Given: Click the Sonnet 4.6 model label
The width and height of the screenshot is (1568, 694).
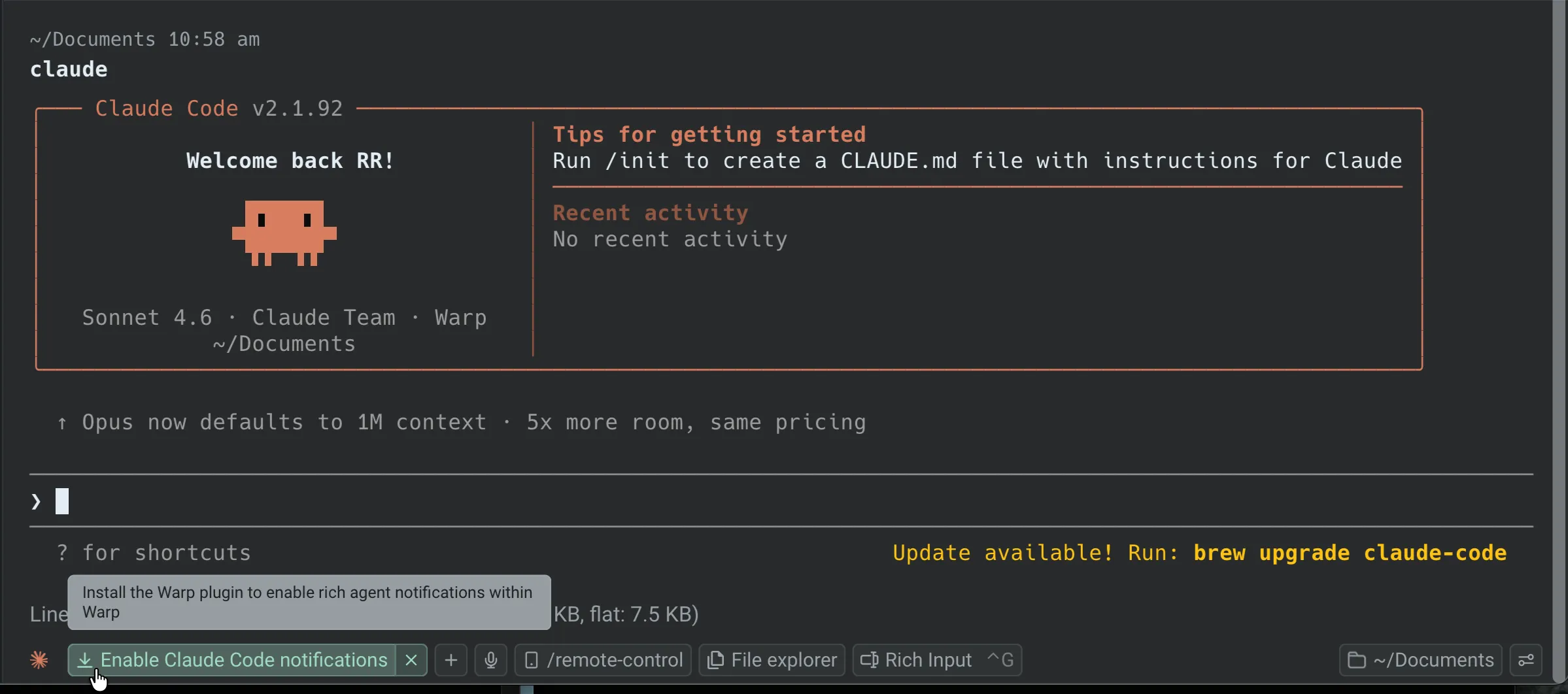Looking at the screenshot, I should coord(146,318).
